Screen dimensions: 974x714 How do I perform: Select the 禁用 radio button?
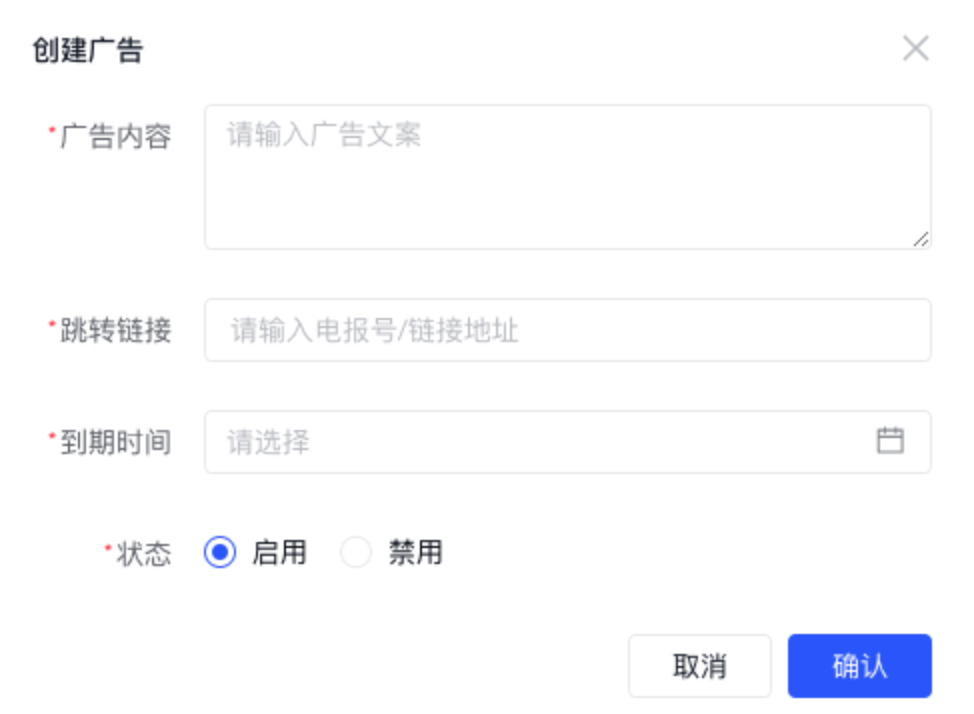pos(356,552)
